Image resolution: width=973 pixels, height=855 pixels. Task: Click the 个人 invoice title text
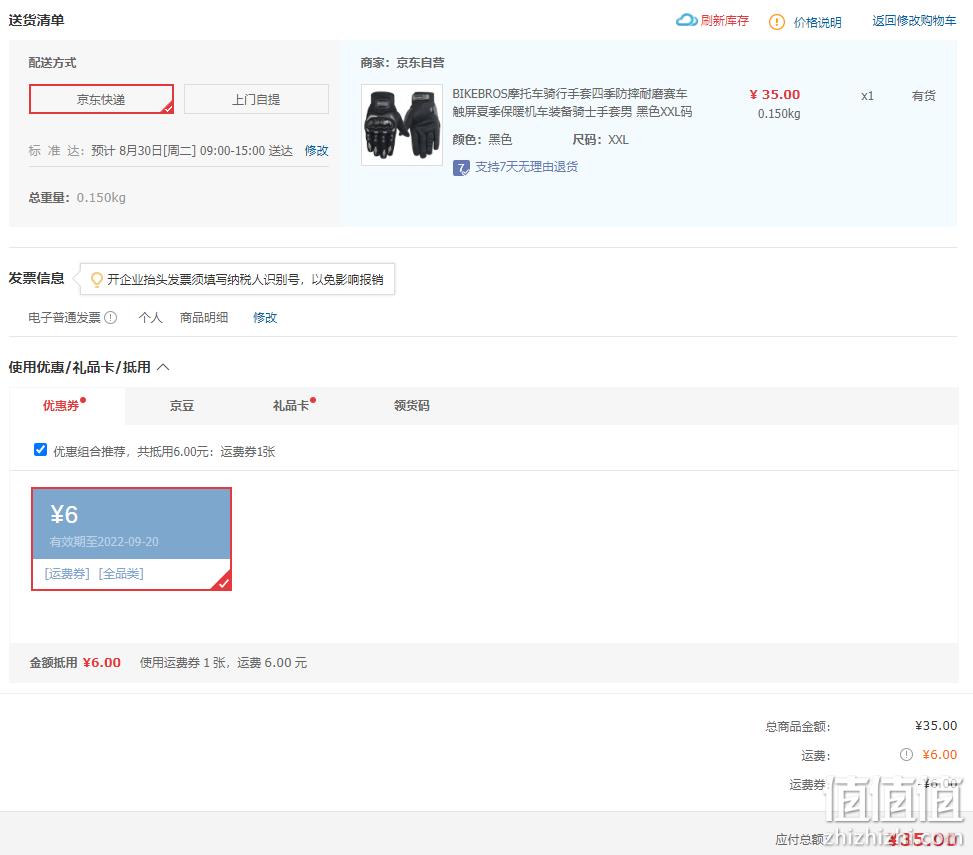(x=151, y=318)
